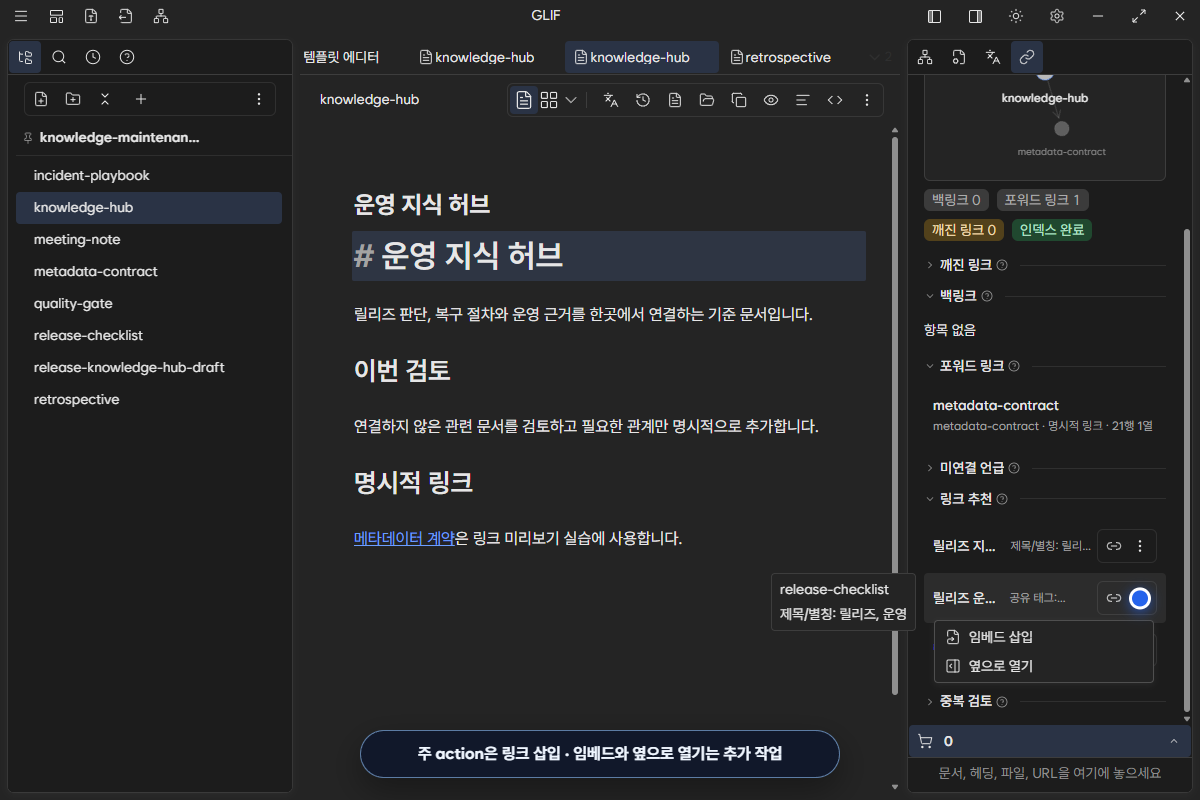The width and height of the screenshot is (1200, 800).
Task: Toggle the left sidebar panel
Action: click(x=935, y=16)
